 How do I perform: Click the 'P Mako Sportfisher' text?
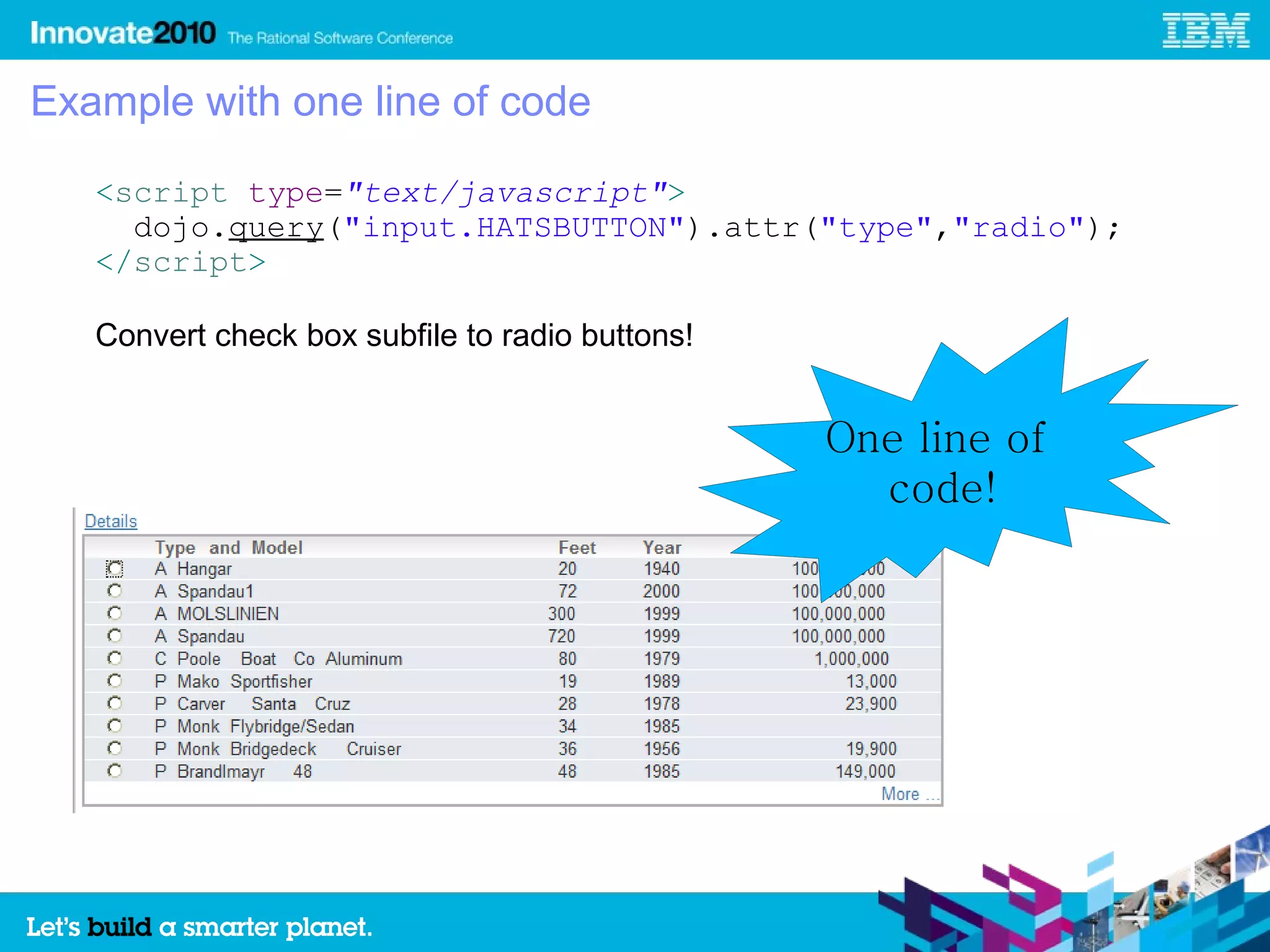[x=233, y=682]
